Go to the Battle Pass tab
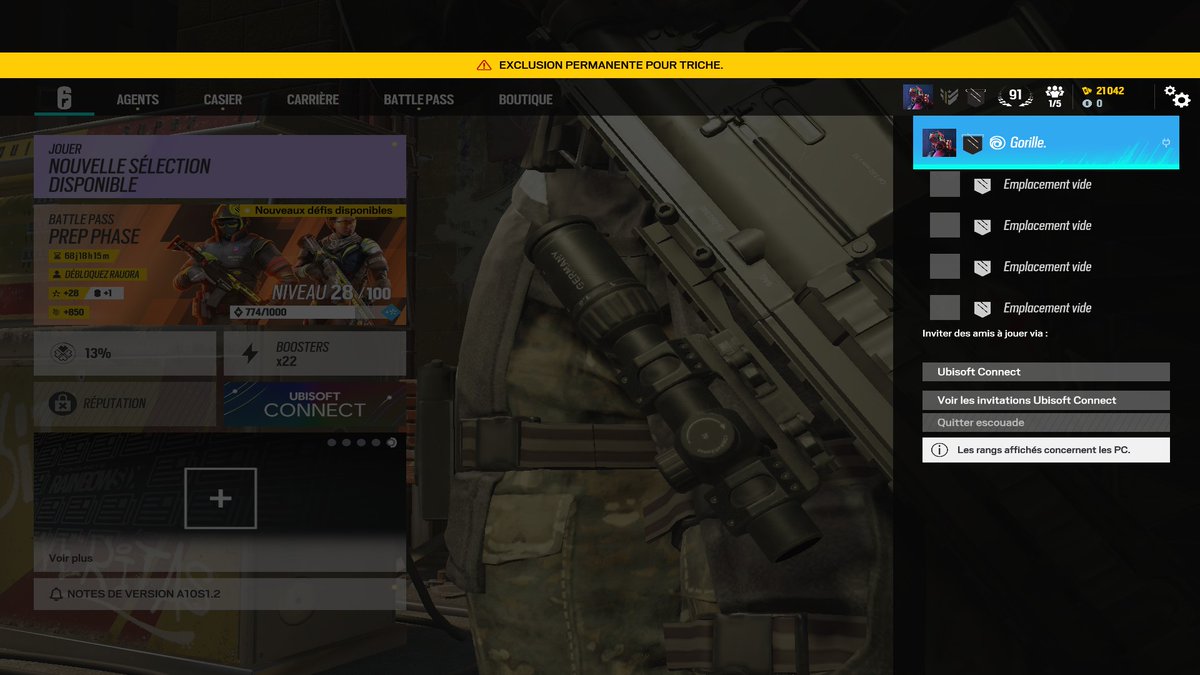1200x675 pixels. point(418,100)
